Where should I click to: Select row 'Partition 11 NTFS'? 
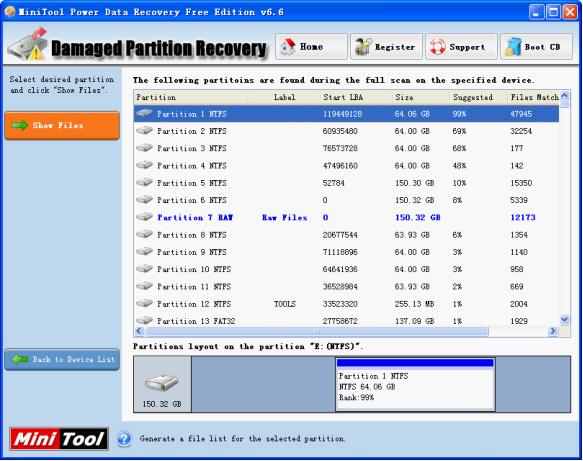[347, 286]
